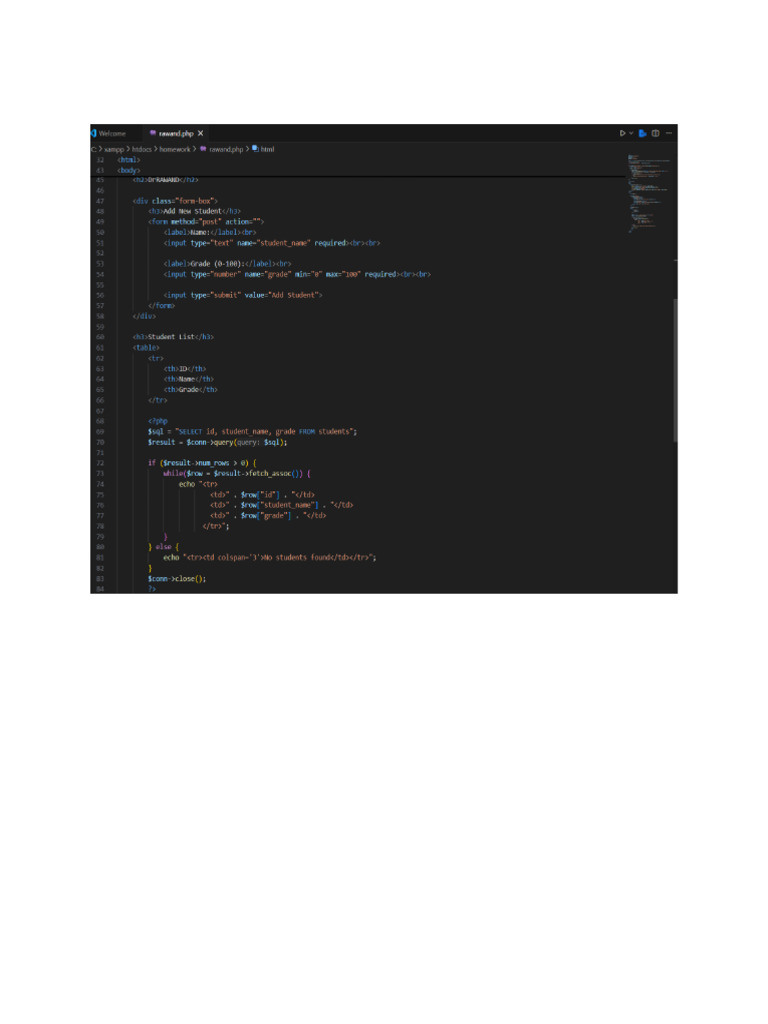Click the if ($result->num_rows > 0) line
This screenshot has width=768, height=1024.
point(202,463)
